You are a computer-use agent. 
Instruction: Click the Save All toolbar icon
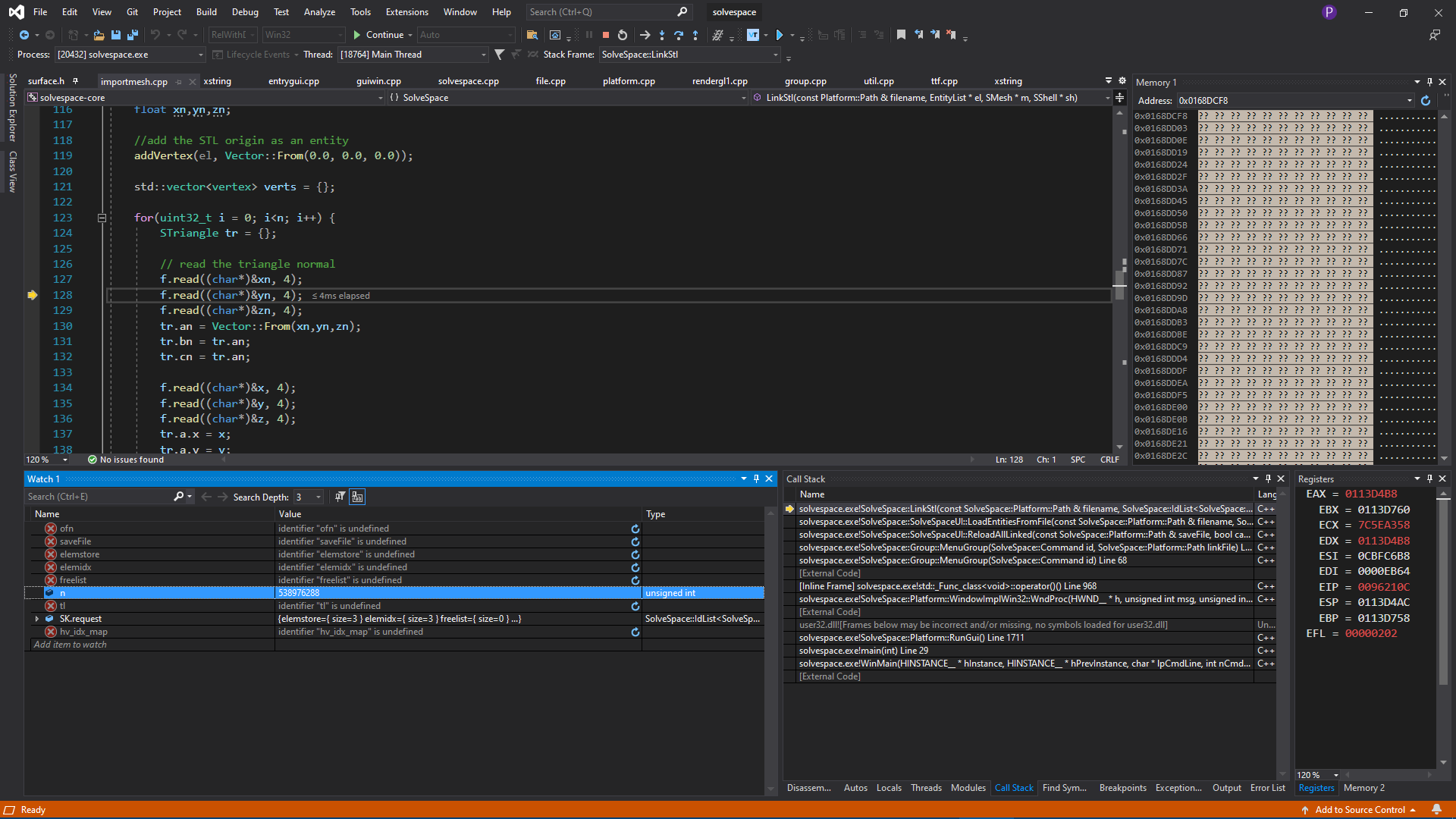click(133, 35)
